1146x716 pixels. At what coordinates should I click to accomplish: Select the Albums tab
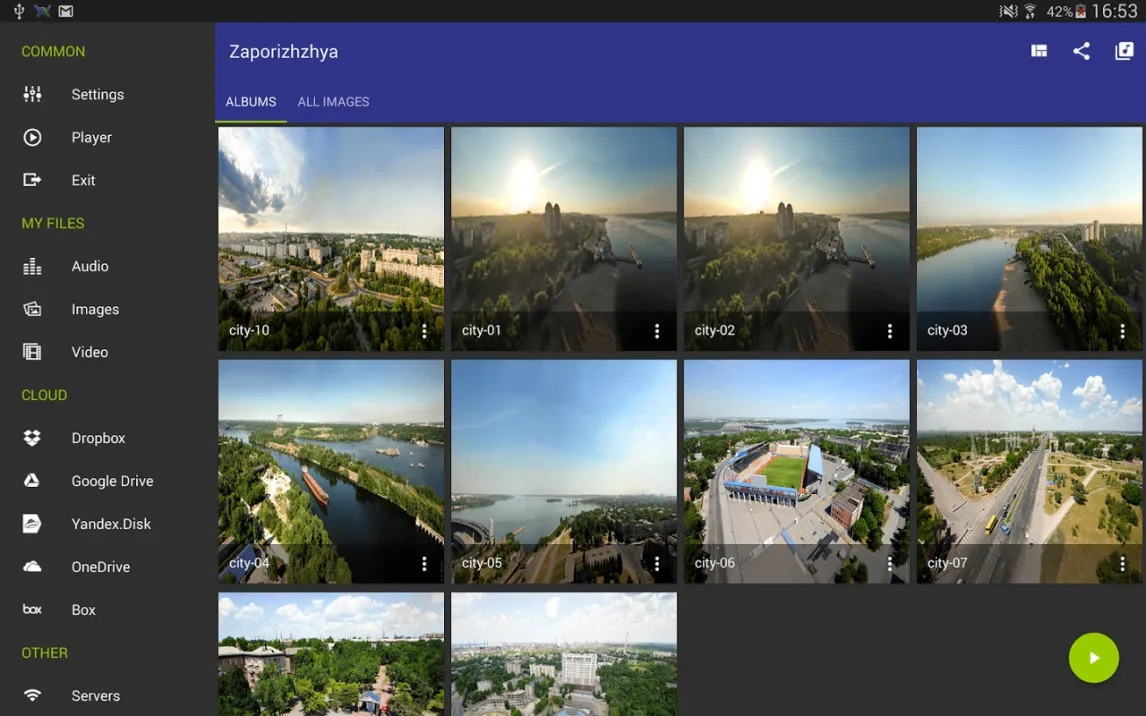pyautogui.click(x=250, y=102)
